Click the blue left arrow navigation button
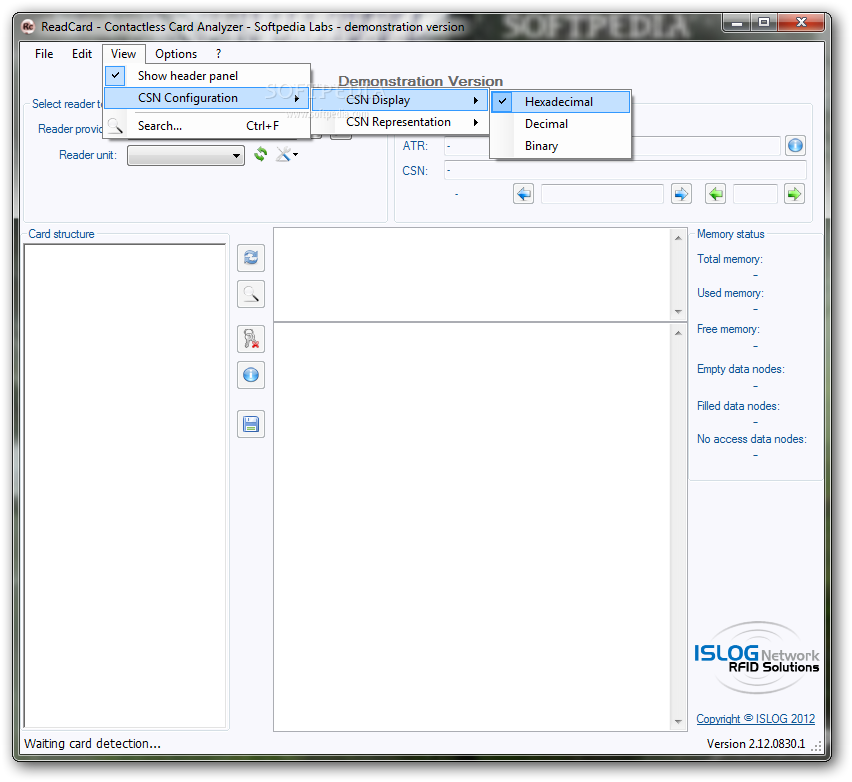Screen dimensions: 852x782 (523, 194)
